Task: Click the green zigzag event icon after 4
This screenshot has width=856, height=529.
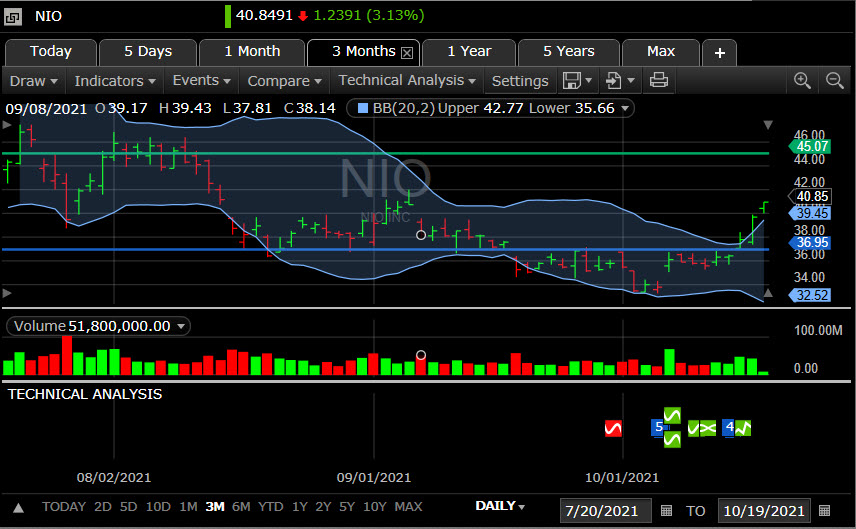Action: (743, 429)
